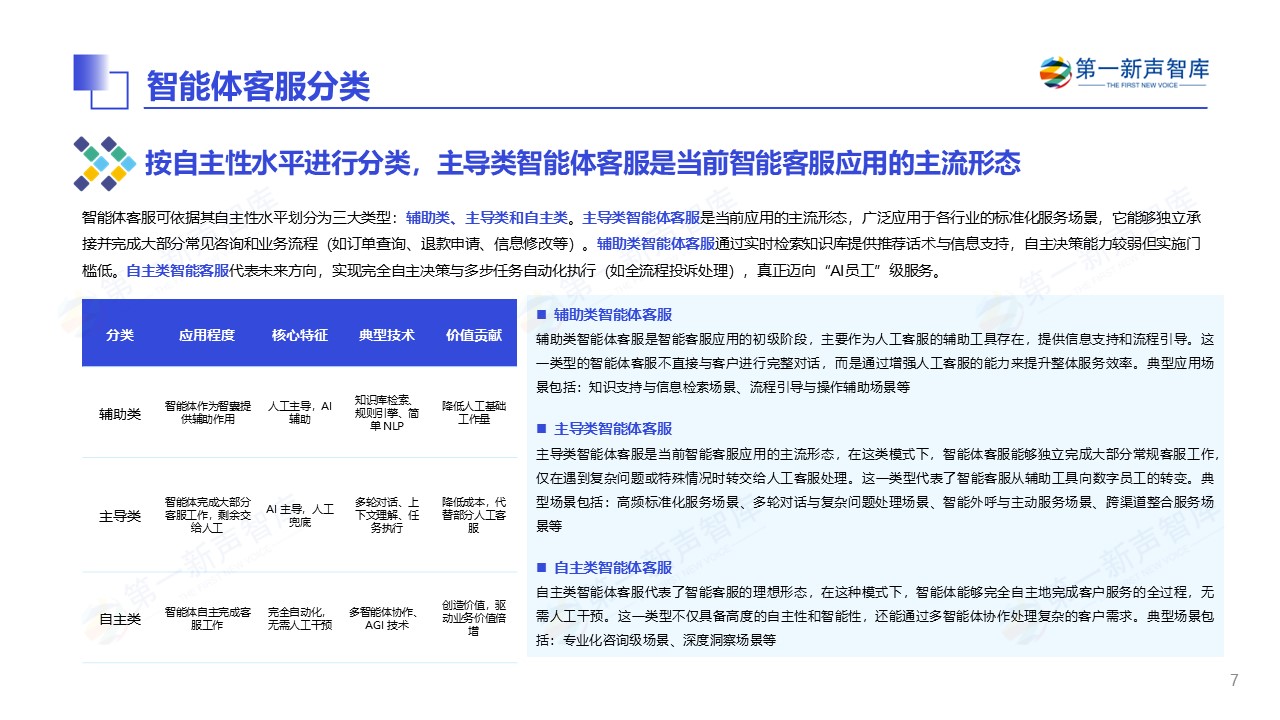Click the colorful diamond pattern icon
Image resolution: width=1280 pixels, height=720 pixels.
[x=104, y=164]
